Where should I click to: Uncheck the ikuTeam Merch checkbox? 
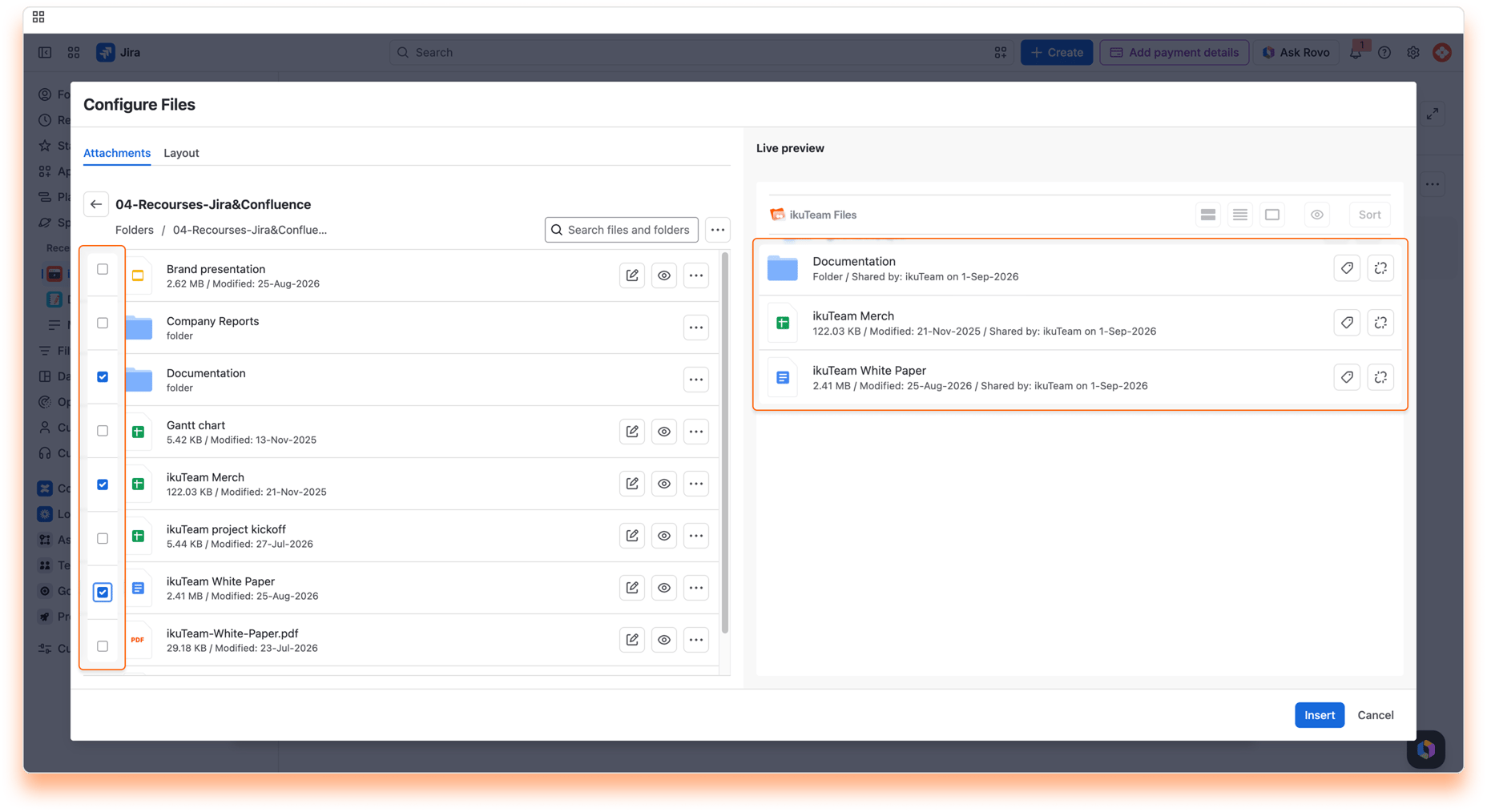[103, 484]
